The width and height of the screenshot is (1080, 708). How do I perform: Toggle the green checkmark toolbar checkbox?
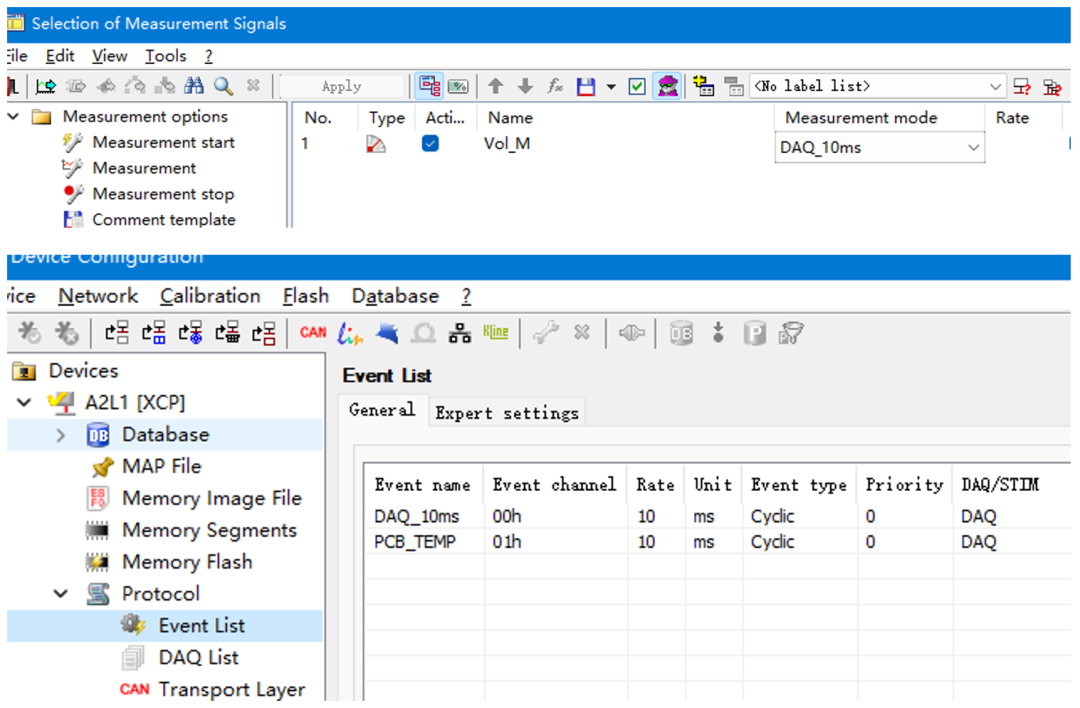pos(637,87)
